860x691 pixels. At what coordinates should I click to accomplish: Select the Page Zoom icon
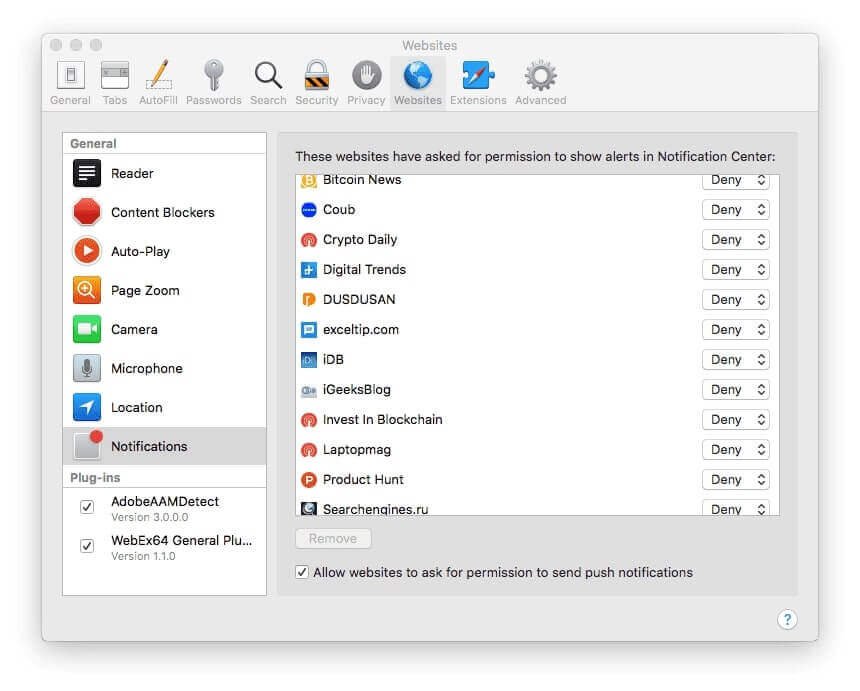point(87,290)
